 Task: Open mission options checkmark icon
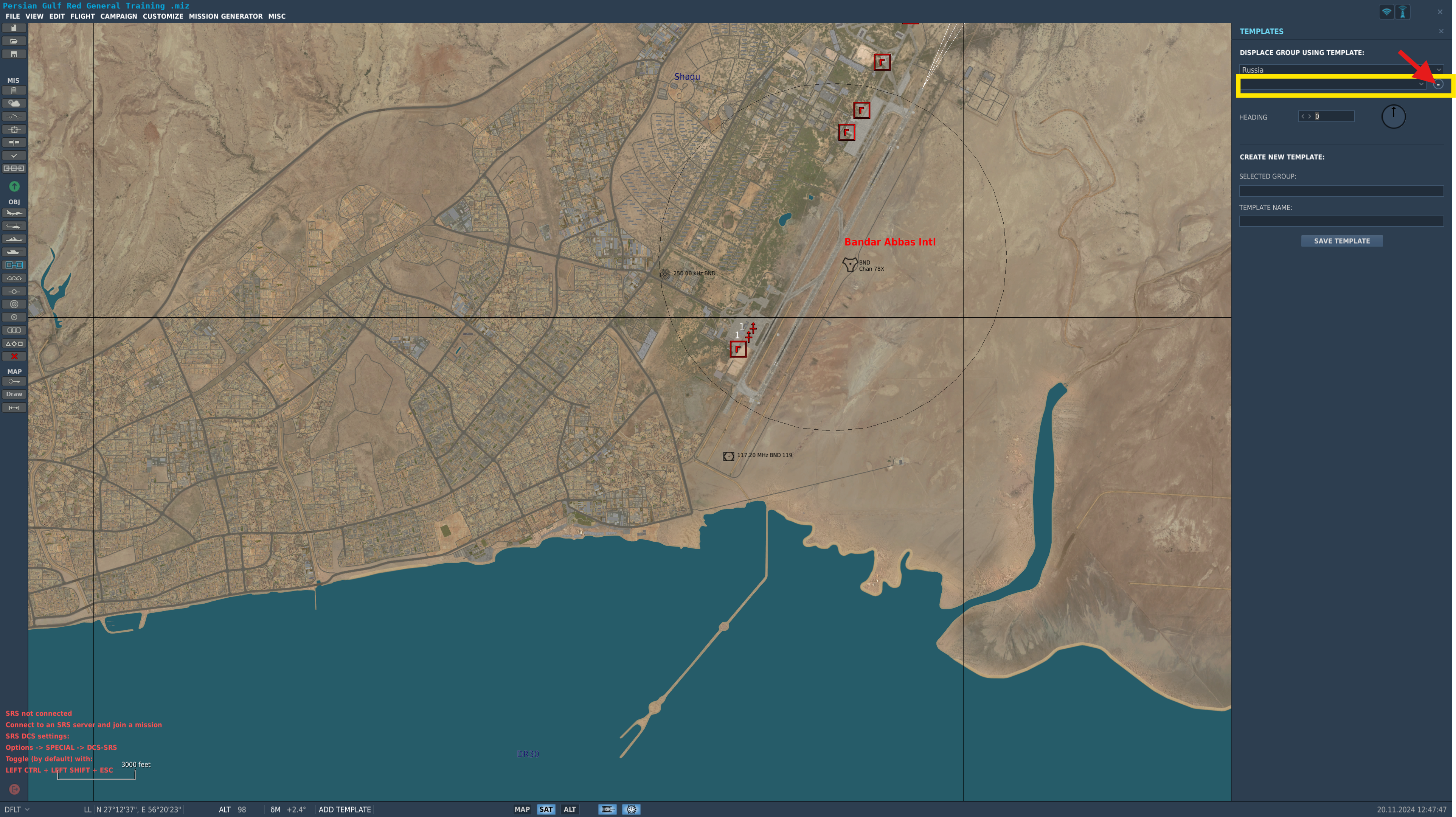(x=14, y=155)
